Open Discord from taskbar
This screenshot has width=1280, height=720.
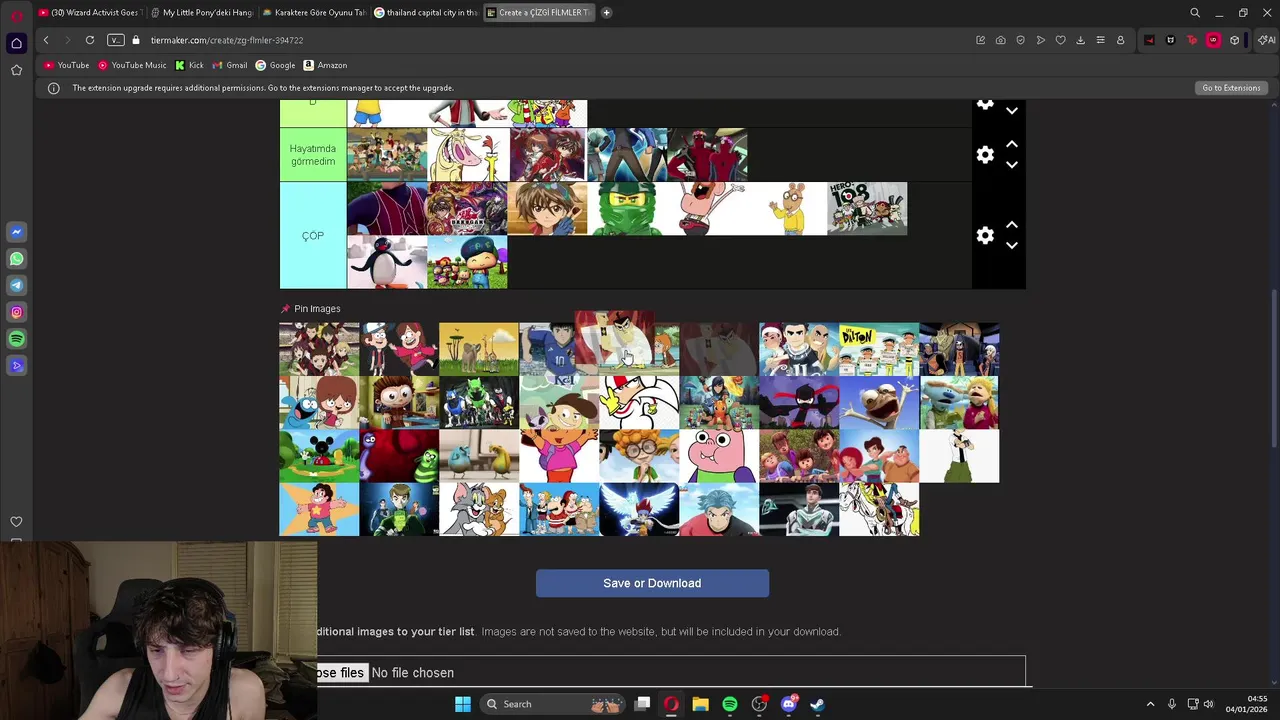point(788,704)
